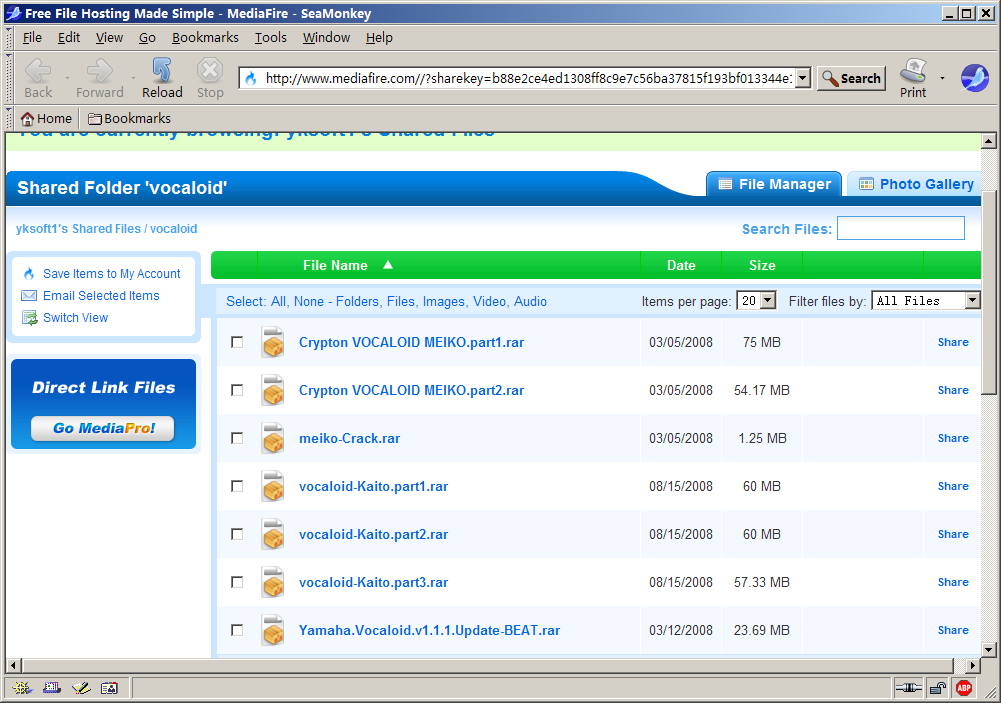Click the Switch View link
Image resolution: width=1001 pixels, height=703 pixels.
[75, 317]
